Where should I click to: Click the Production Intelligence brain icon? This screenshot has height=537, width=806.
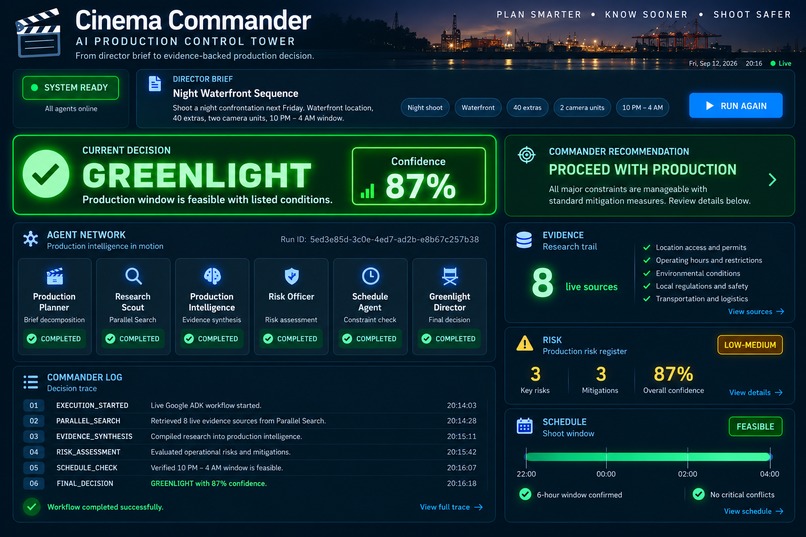(x=212, y=276)
